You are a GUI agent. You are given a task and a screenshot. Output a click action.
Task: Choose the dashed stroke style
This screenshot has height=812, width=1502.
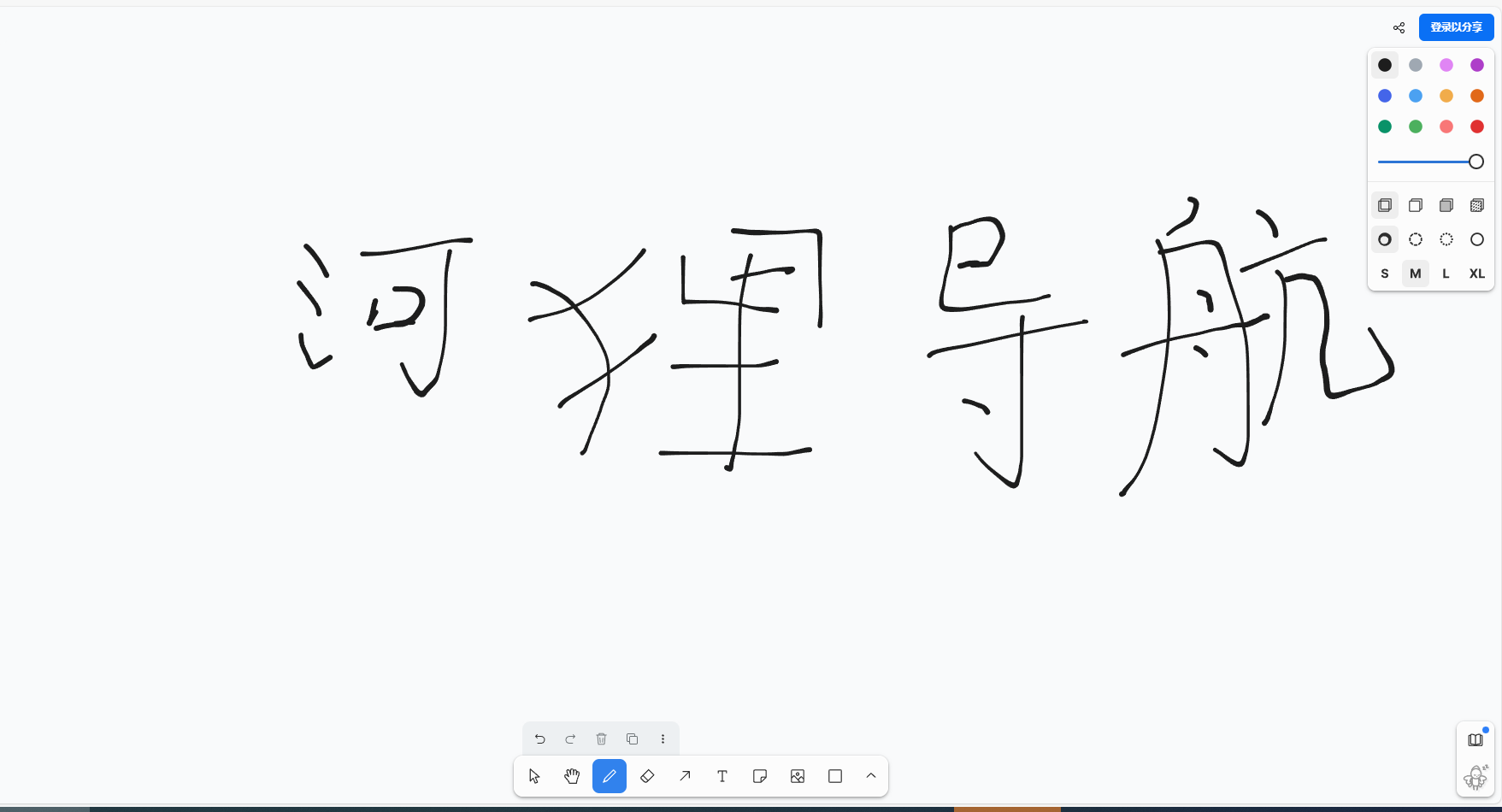1415,239
